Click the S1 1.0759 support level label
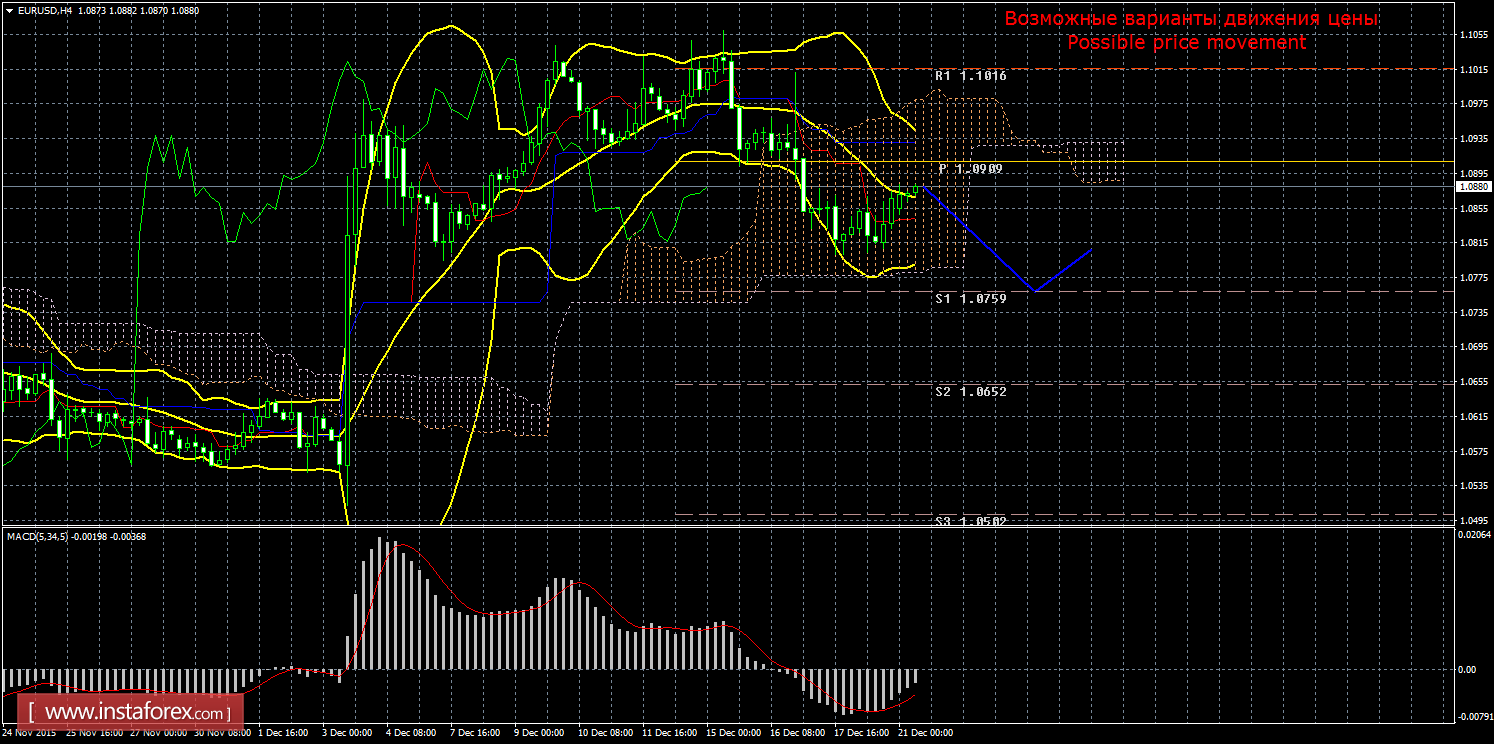This screenshot has height=744, width=1494. coord(970,298)
